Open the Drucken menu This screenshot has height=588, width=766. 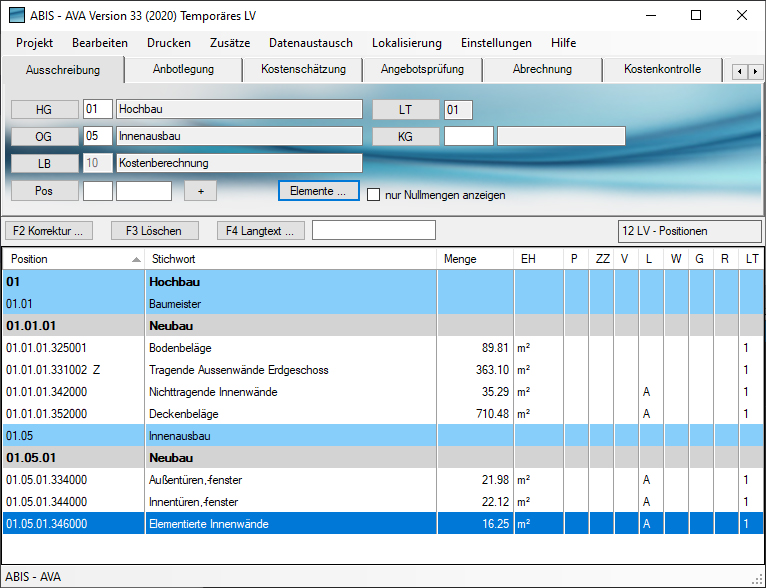pyautogui.click(x=169, y=43)
